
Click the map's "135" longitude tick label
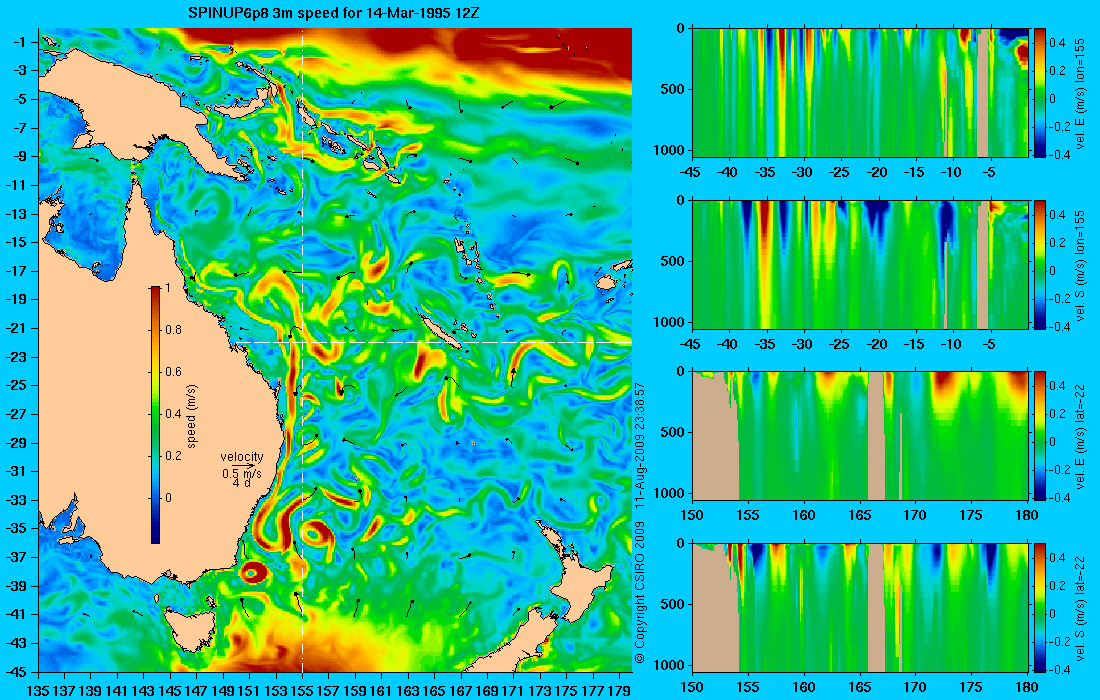point(38,691)
